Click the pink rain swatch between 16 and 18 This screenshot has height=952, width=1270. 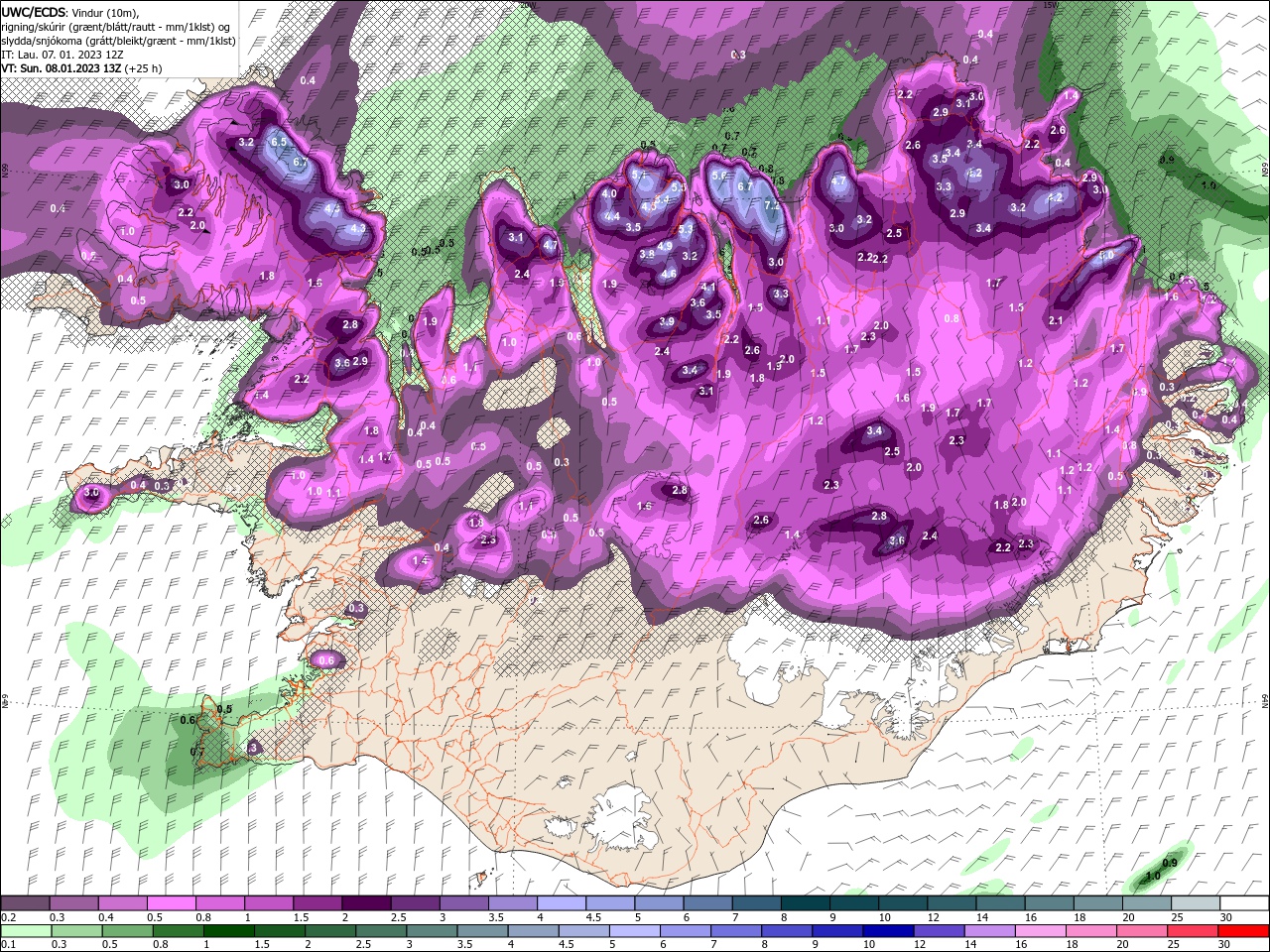(1040, 931)
